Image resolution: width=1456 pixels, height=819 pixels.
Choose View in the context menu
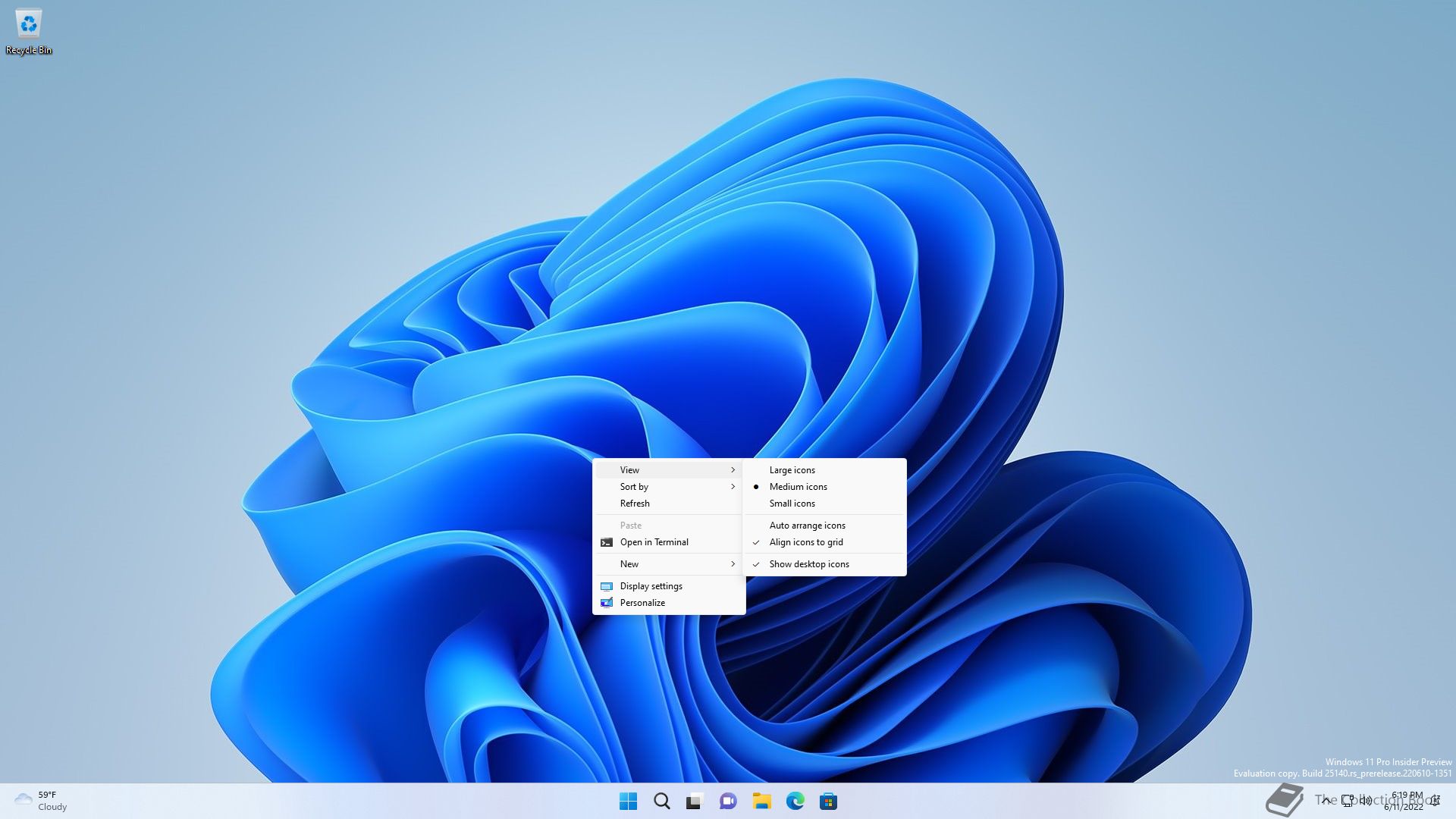coord(669,470)
